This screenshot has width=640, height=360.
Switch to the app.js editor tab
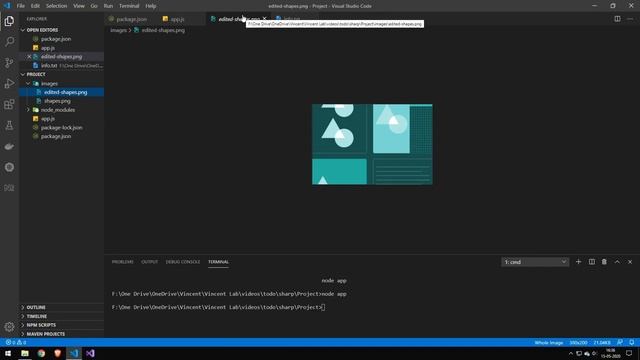point(178,19)
